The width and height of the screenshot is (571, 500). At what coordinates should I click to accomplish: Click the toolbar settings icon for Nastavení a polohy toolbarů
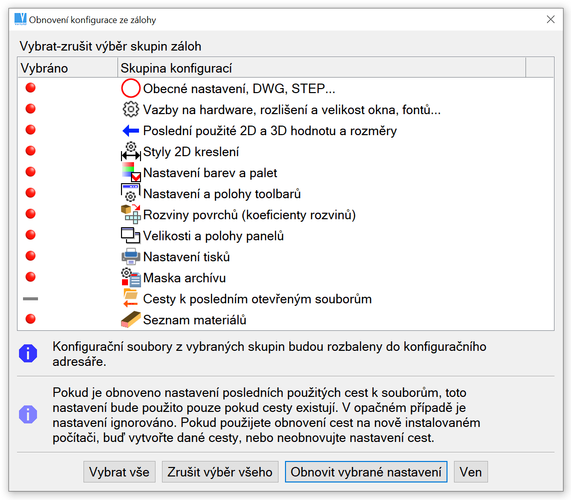point(131,193)
